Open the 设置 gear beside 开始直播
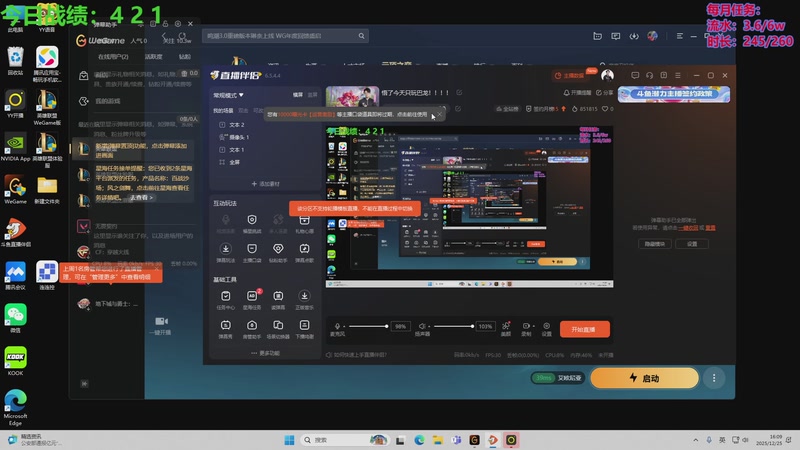Screen dimensions: 800x450 [x=546, y=329]
